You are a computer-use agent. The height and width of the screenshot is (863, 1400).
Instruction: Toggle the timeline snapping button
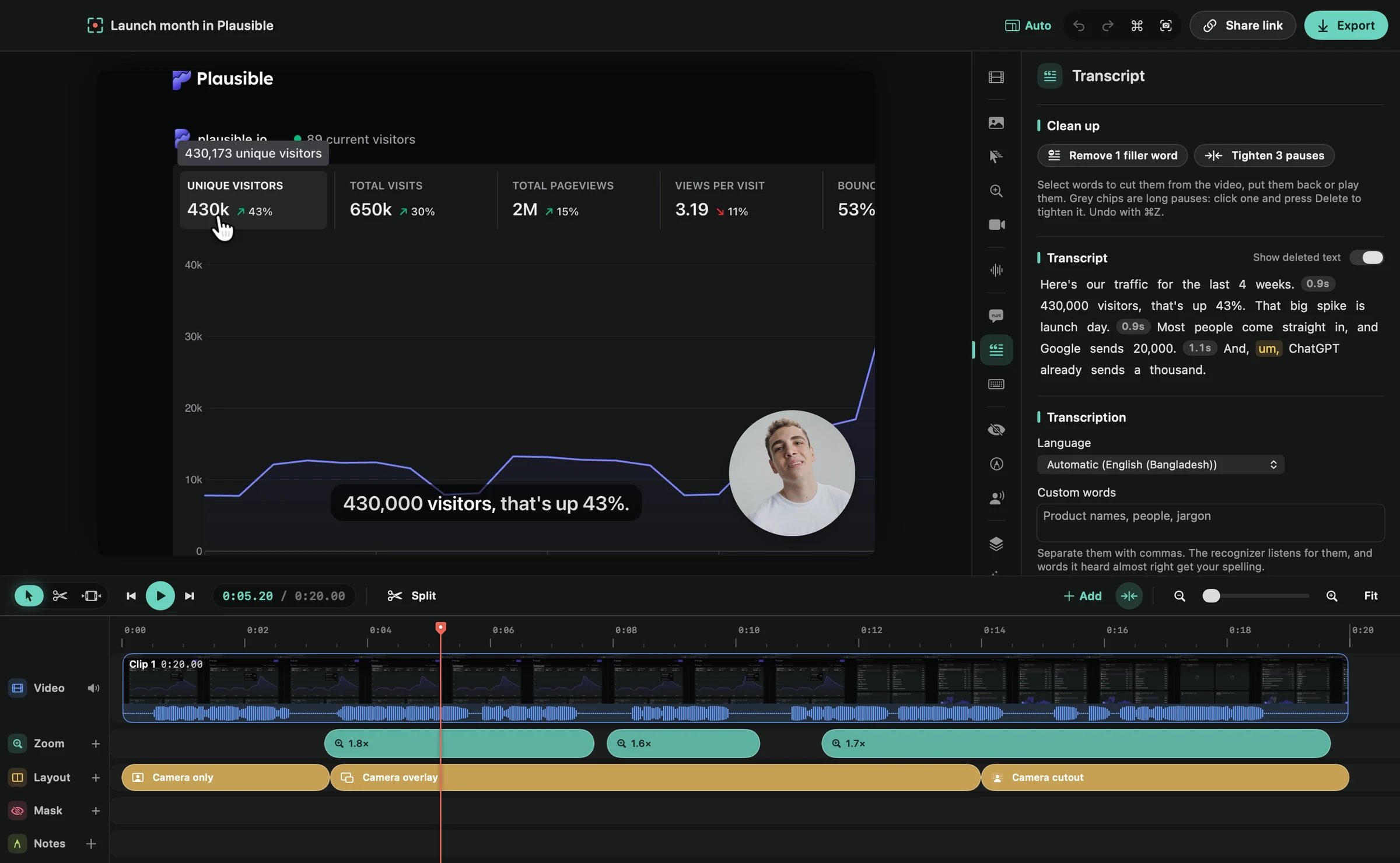[x=1129, y=595]
